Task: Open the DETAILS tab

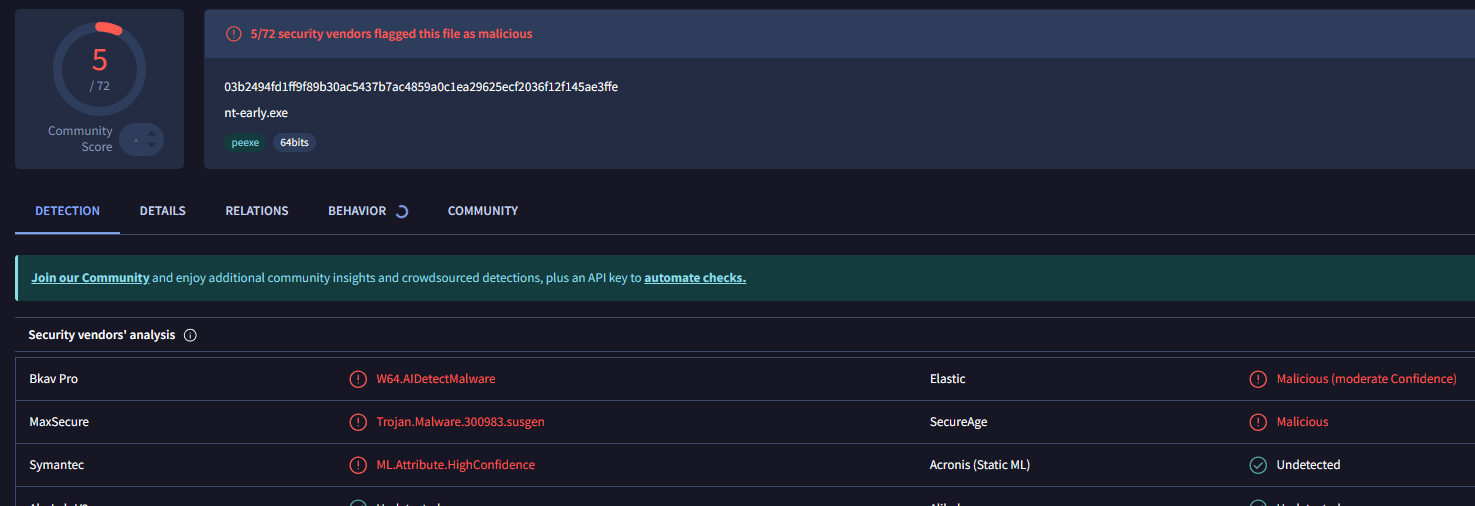Action: (162, 211)
